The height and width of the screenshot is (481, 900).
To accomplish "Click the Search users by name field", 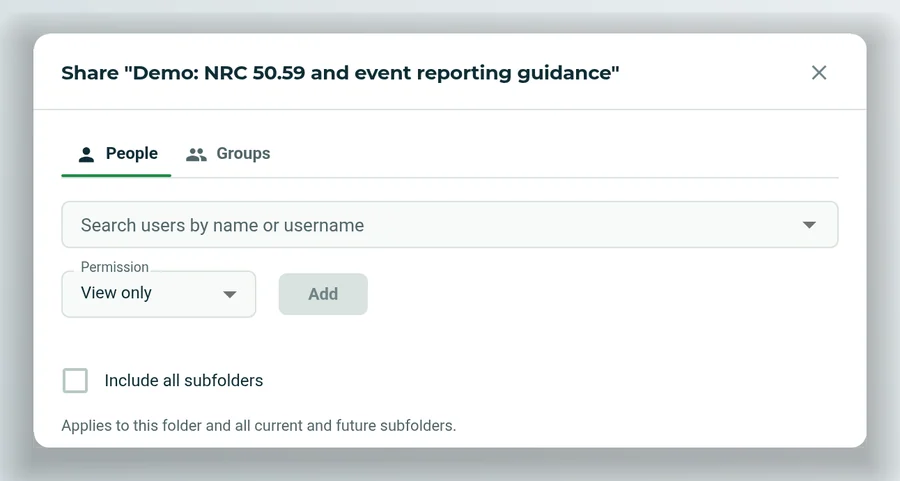I will [449, 225].
